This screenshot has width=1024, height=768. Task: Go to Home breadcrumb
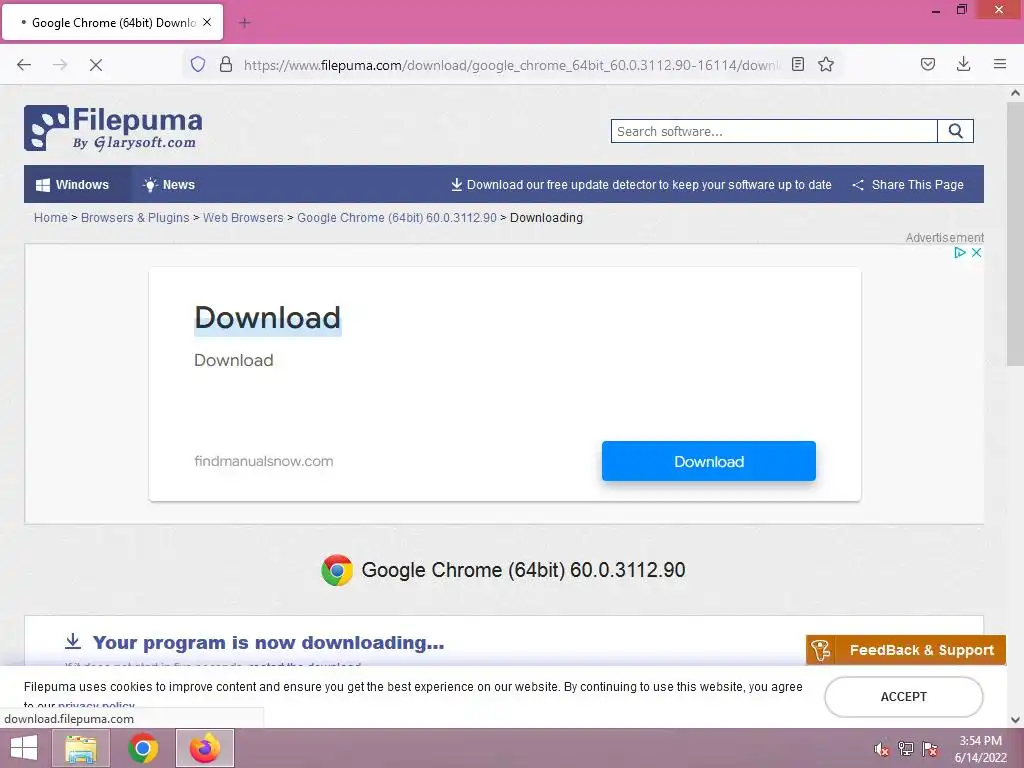[x=51, y=217]
